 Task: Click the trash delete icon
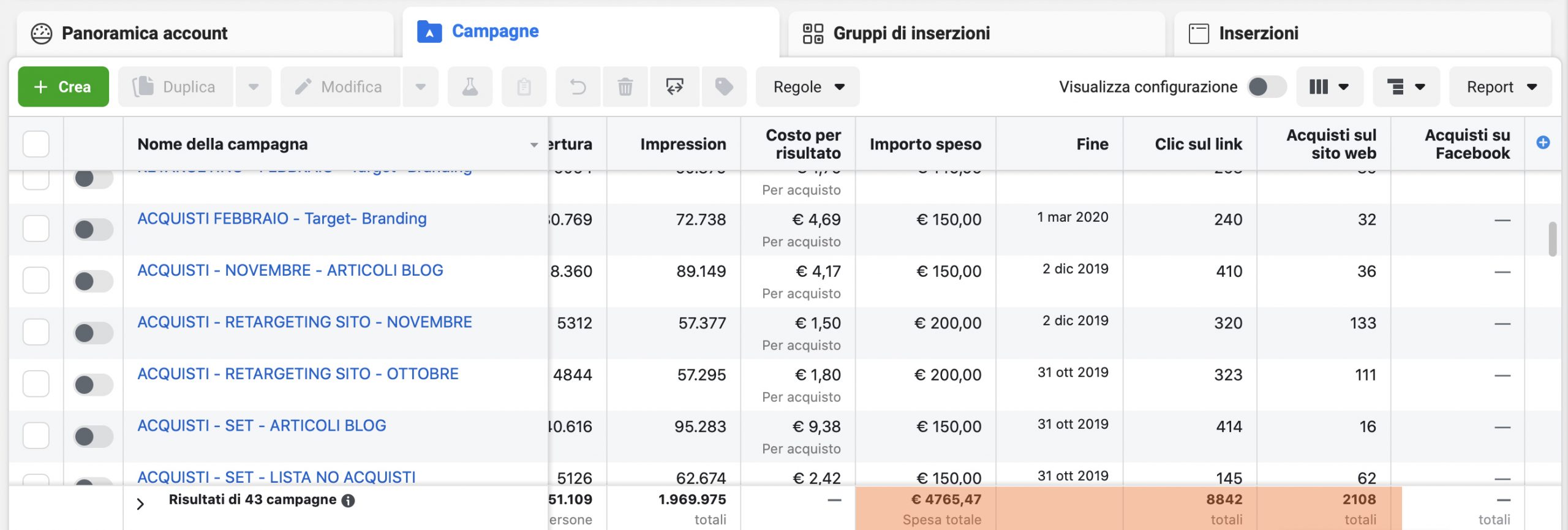pyautogui.click(x=625, y=87)
